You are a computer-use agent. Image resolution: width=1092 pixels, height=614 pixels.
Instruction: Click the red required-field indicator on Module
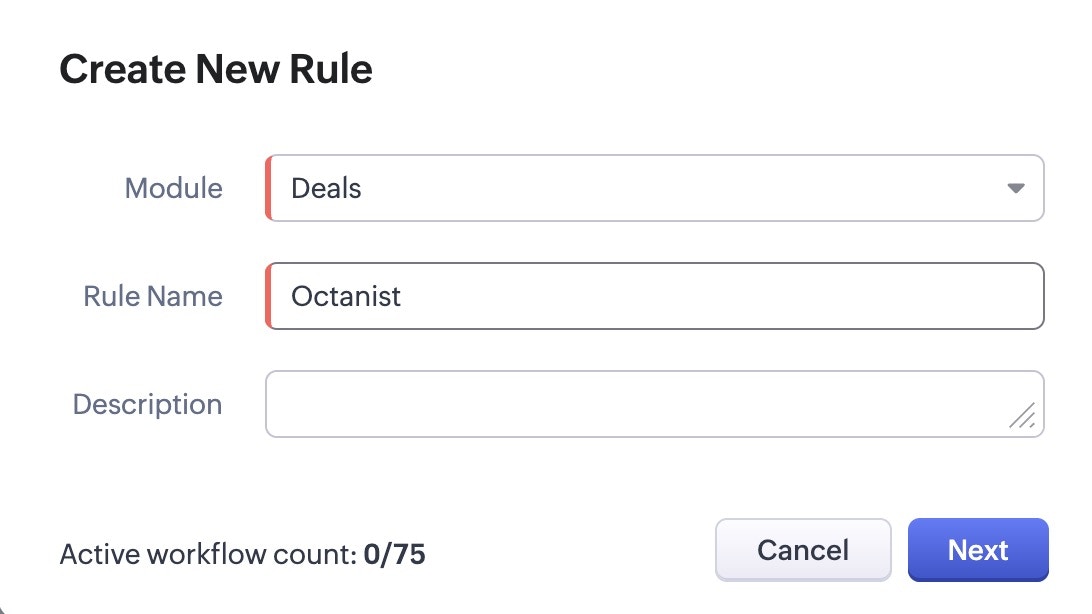(x=269, y=188)
